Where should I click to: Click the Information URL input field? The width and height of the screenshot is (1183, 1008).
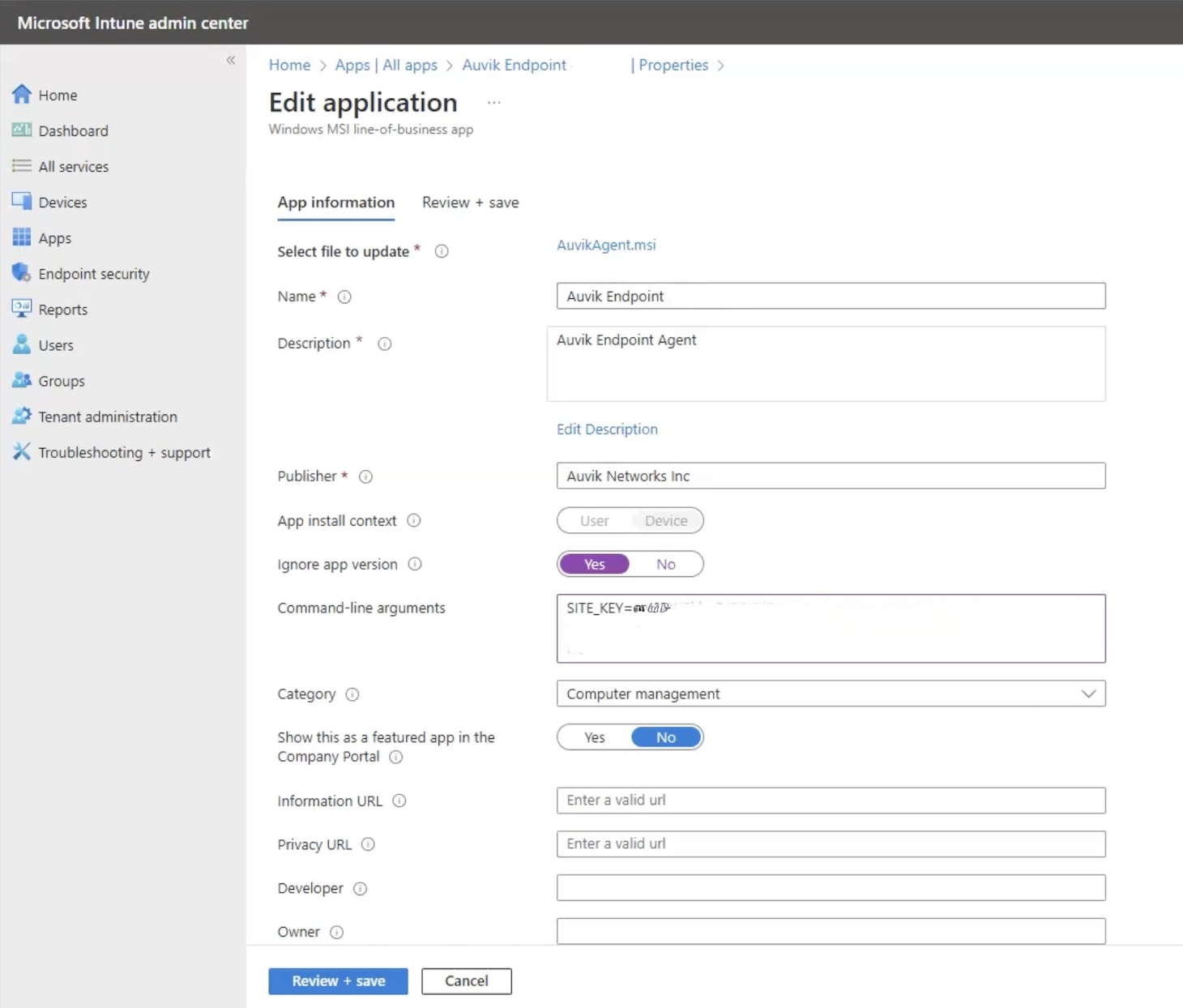pyautogui.click(x=831, y=801)
